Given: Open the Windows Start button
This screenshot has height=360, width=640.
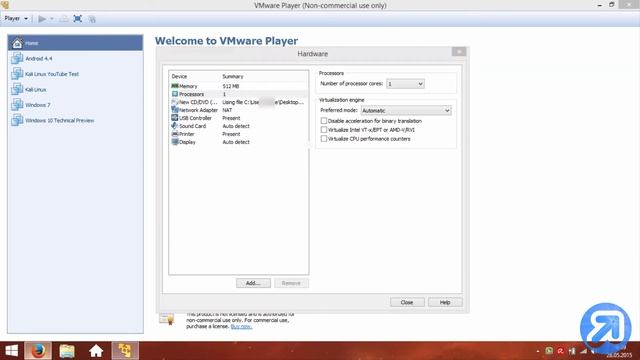Looking at the screenshot, I should pos(11,351).
